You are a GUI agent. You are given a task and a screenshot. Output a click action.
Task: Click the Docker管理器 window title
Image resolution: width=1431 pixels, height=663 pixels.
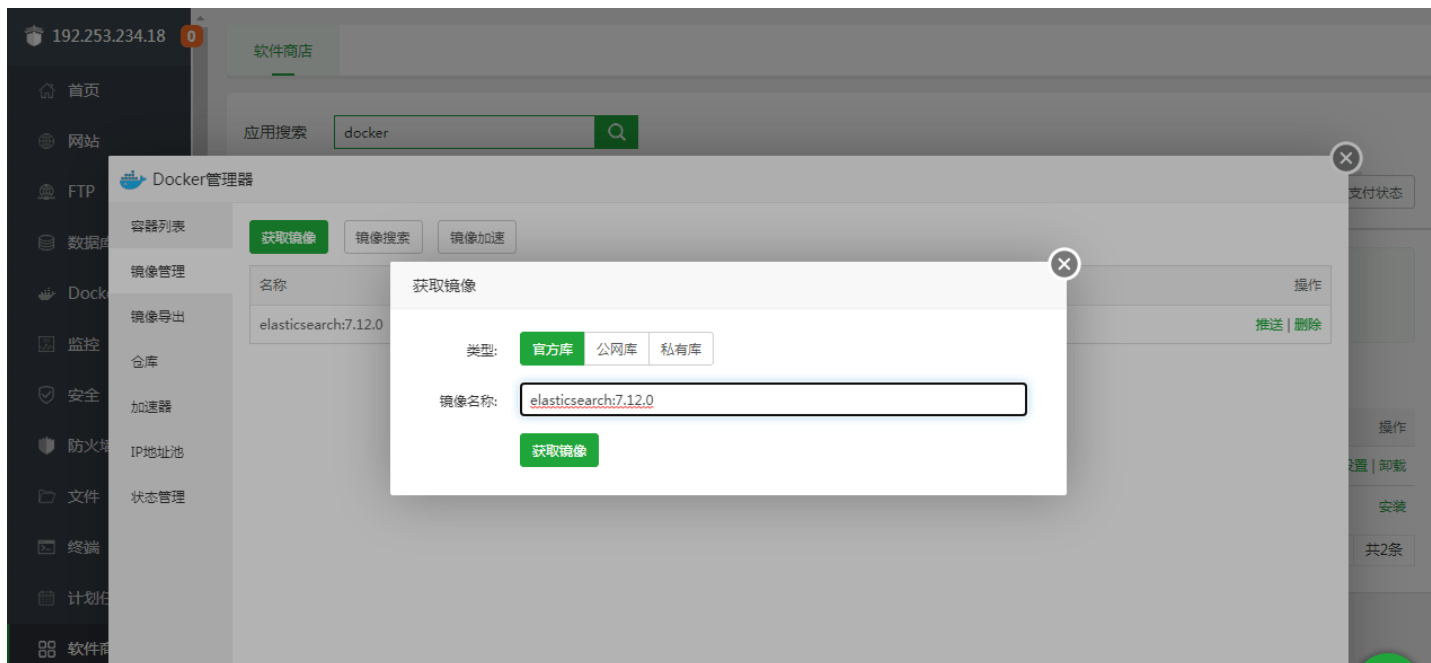click(203, 180)
